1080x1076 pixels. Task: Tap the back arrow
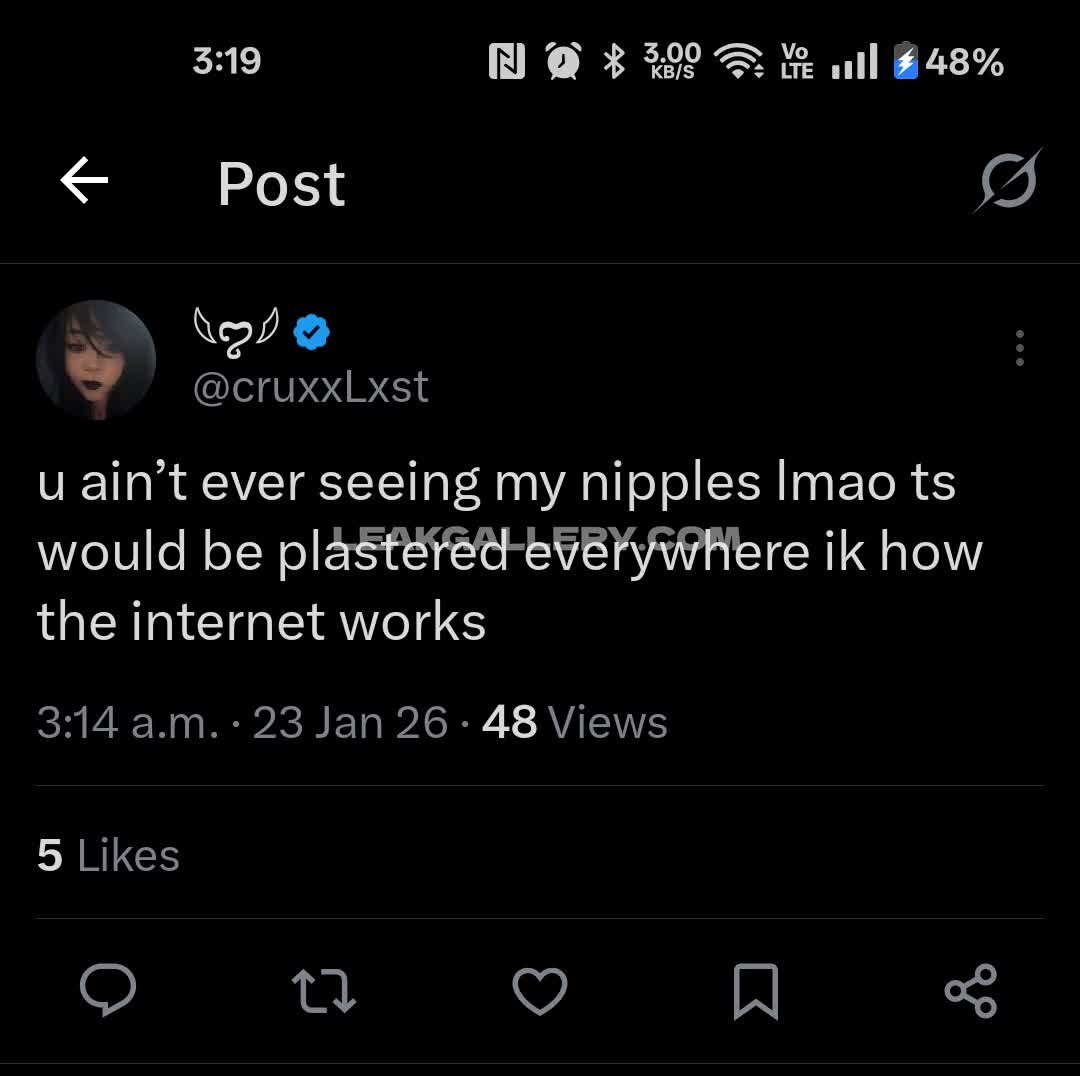point(84,181)
